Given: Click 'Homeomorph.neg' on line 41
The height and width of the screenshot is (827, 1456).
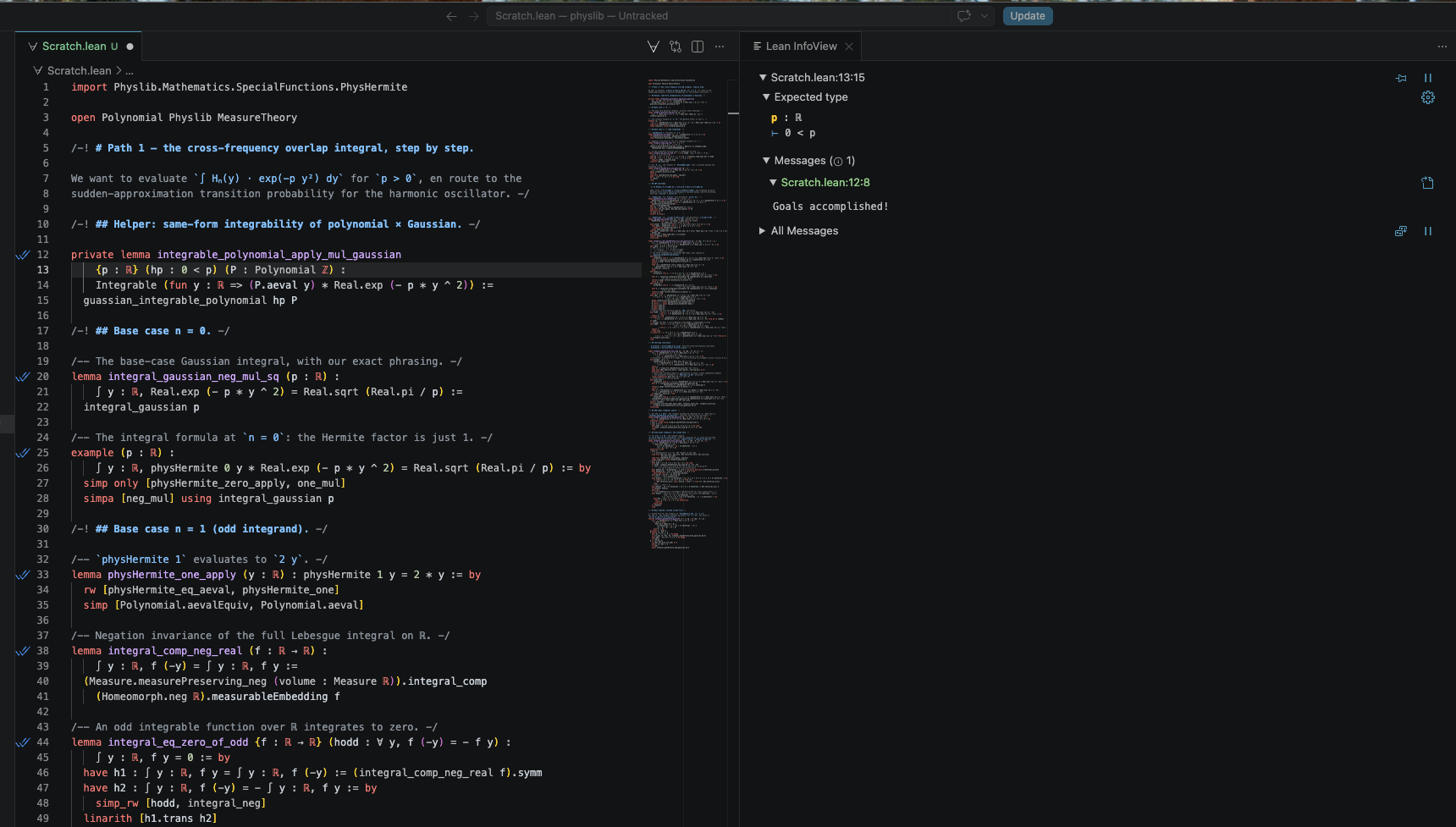Looking at the screenshot, I should tap(145, 697).
